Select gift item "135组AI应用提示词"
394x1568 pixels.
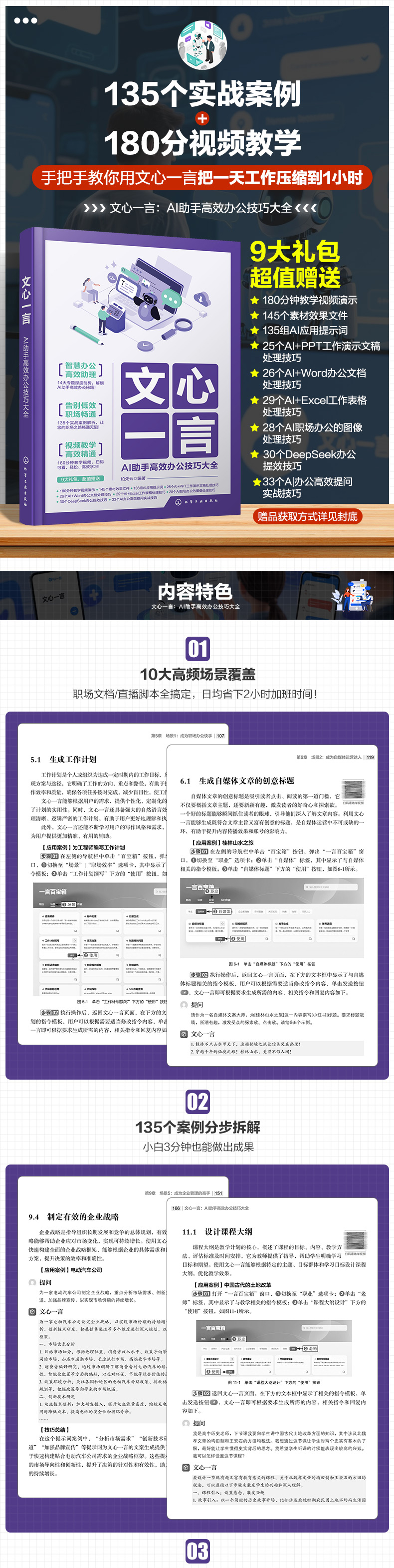(x=305, y=331)
